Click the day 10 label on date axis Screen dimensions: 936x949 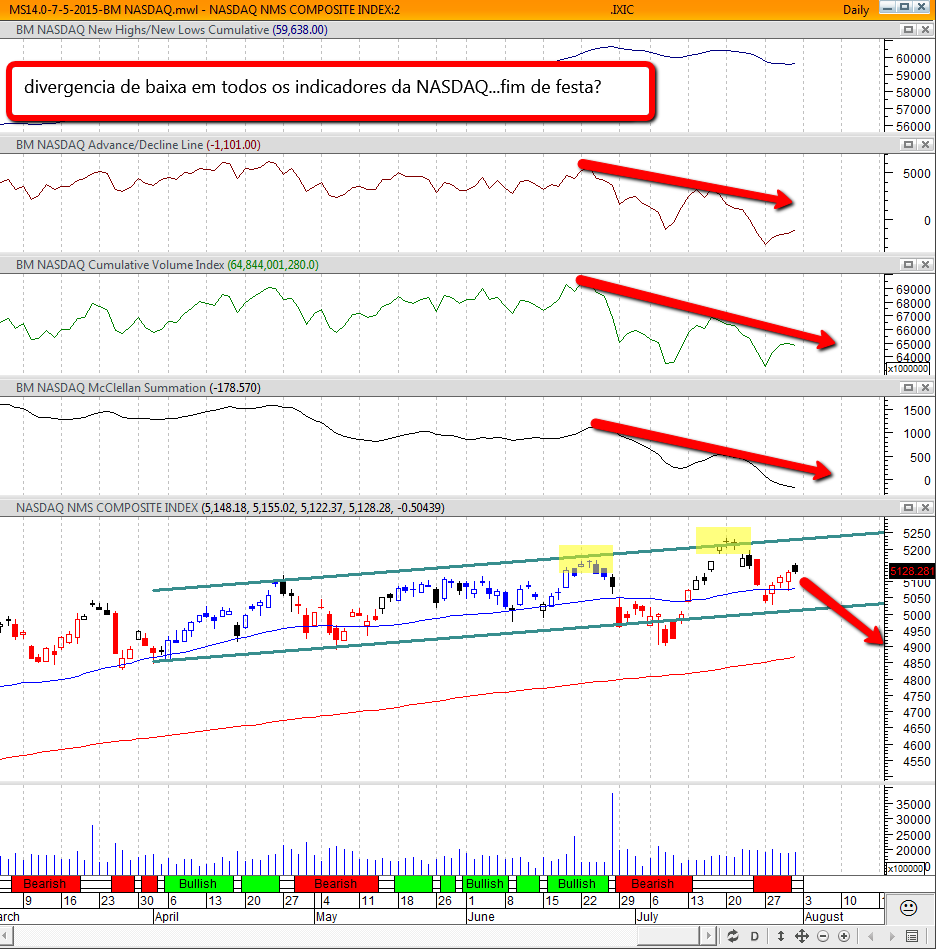coord(849,901)
